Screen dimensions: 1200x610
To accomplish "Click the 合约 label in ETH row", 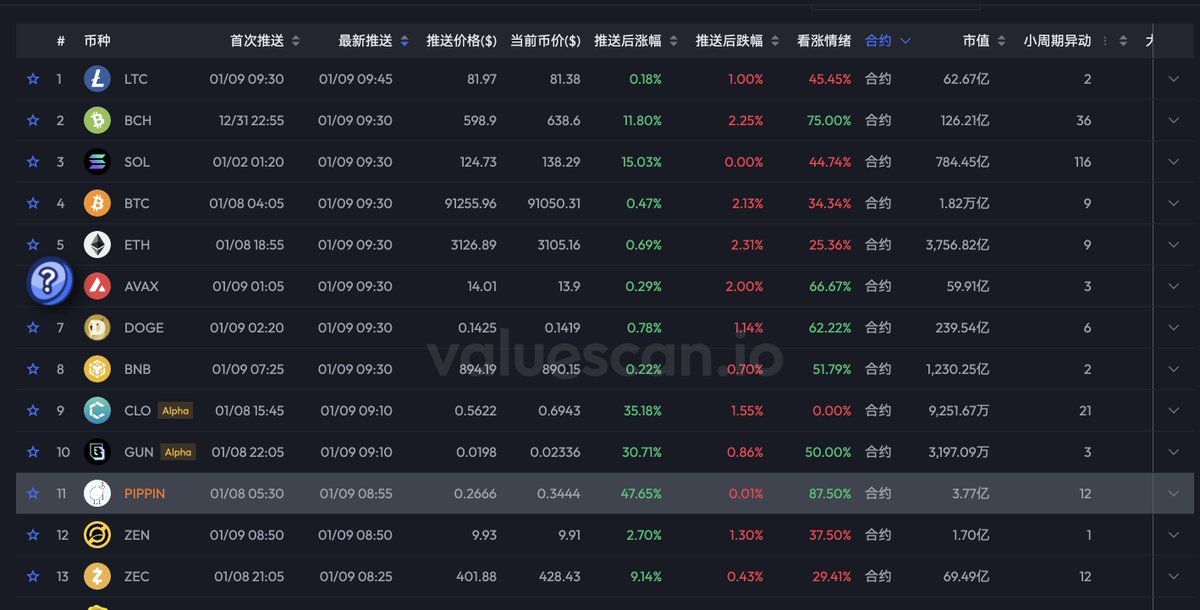I will click(878, 245).
